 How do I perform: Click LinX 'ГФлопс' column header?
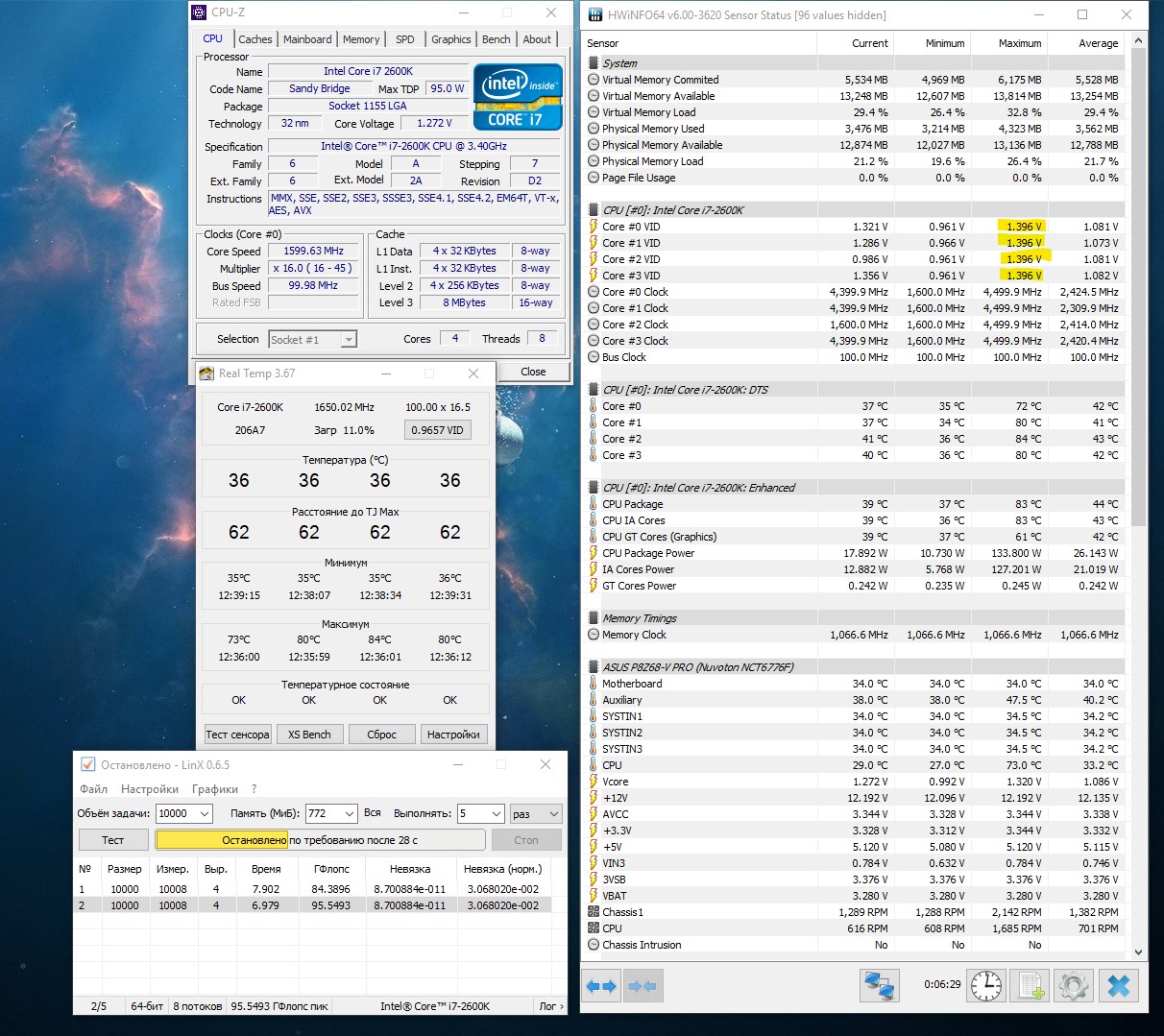coord(331,869)
